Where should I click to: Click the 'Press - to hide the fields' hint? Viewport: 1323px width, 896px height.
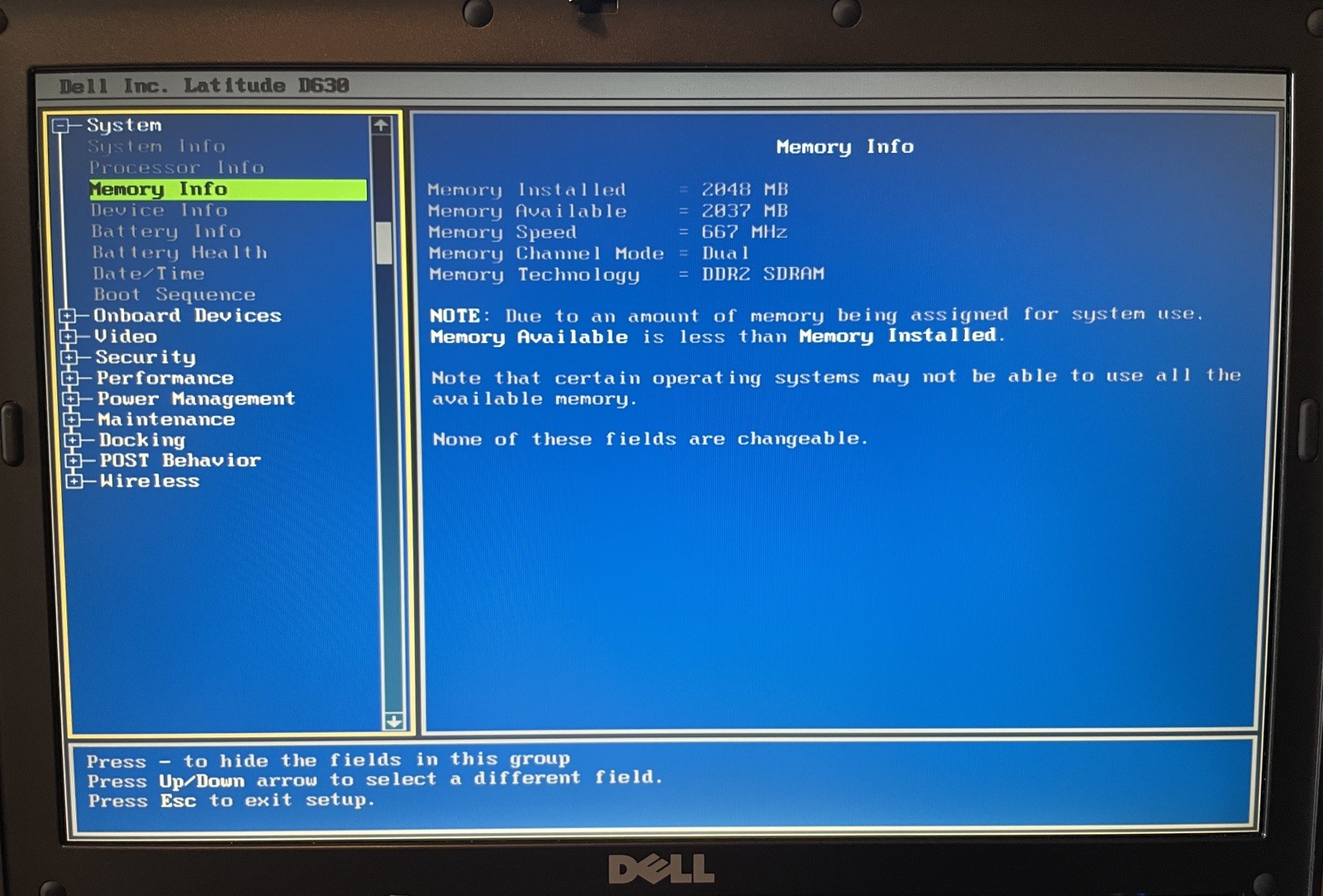tap(328, 760)
